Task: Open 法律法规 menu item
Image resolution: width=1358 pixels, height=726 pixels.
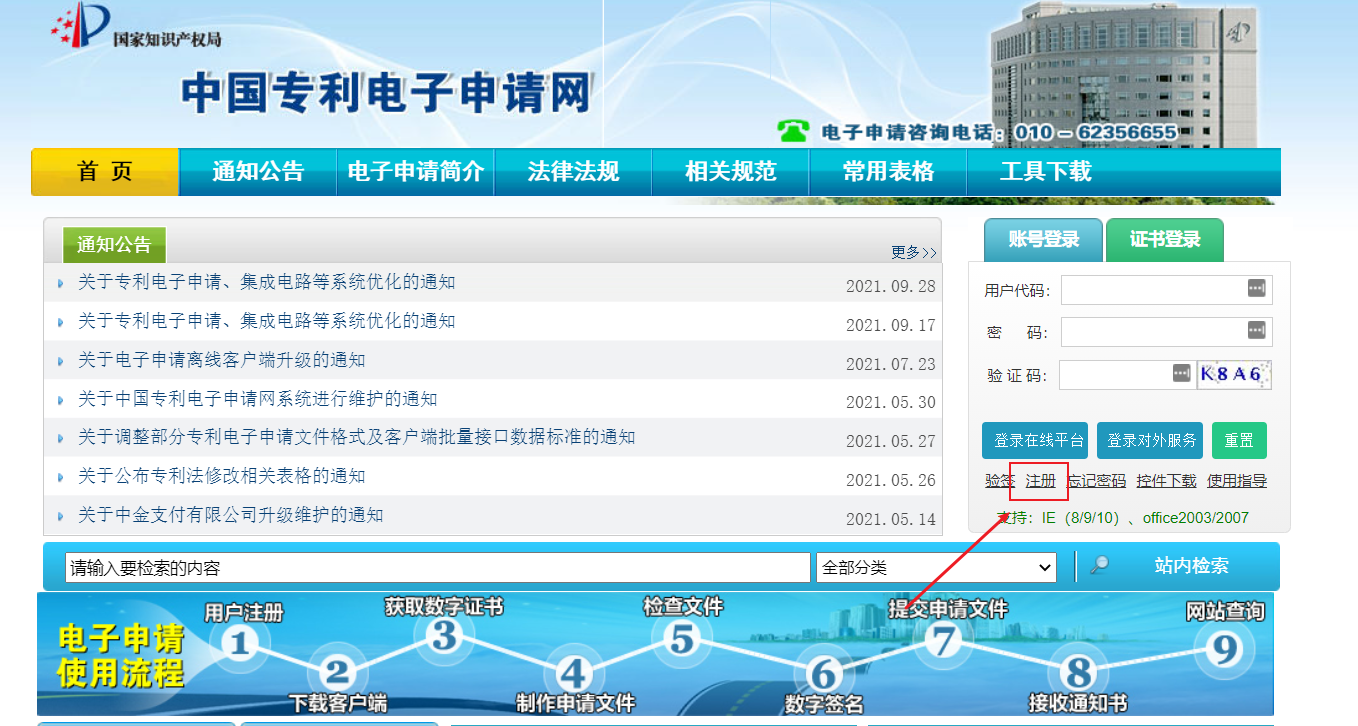Action: [x=573, y=171]
